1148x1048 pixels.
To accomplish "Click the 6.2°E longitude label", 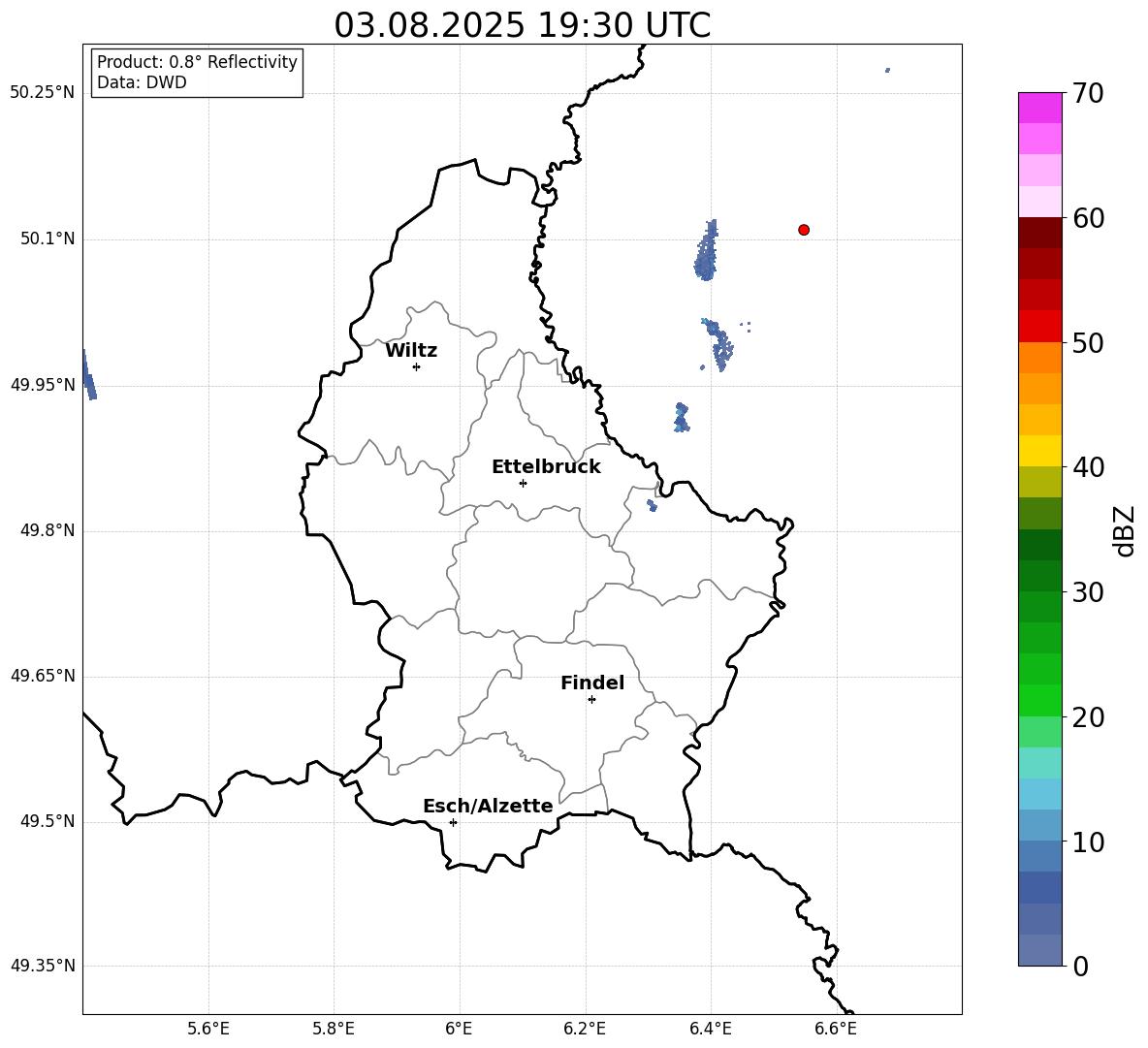I will point(585,1029).
